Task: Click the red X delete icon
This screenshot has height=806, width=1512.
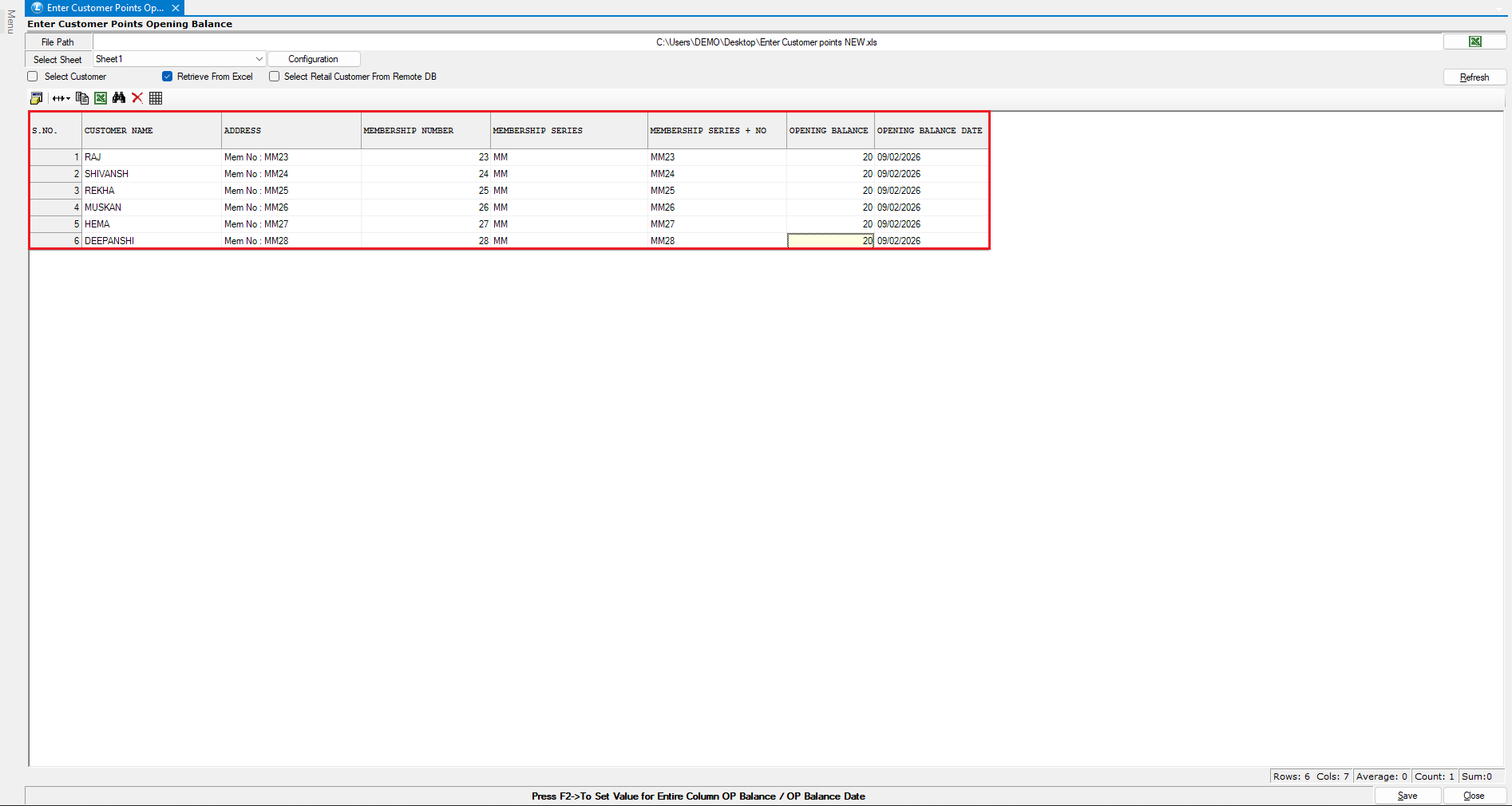Action: click(x=137, y=98)
